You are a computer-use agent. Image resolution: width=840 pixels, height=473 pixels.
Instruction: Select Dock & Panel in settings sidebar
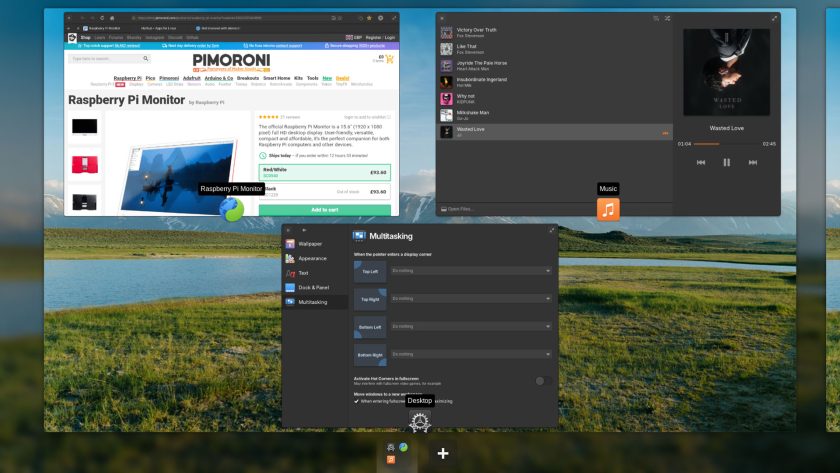coord(314,288)
